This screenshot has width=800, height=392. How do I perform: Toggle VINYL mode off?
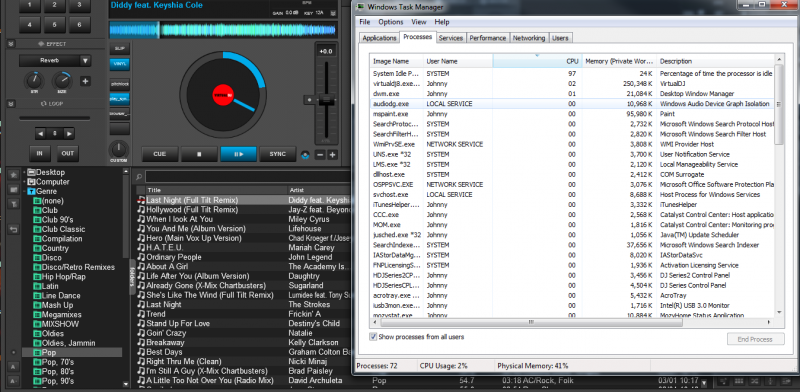click(119, 64)
